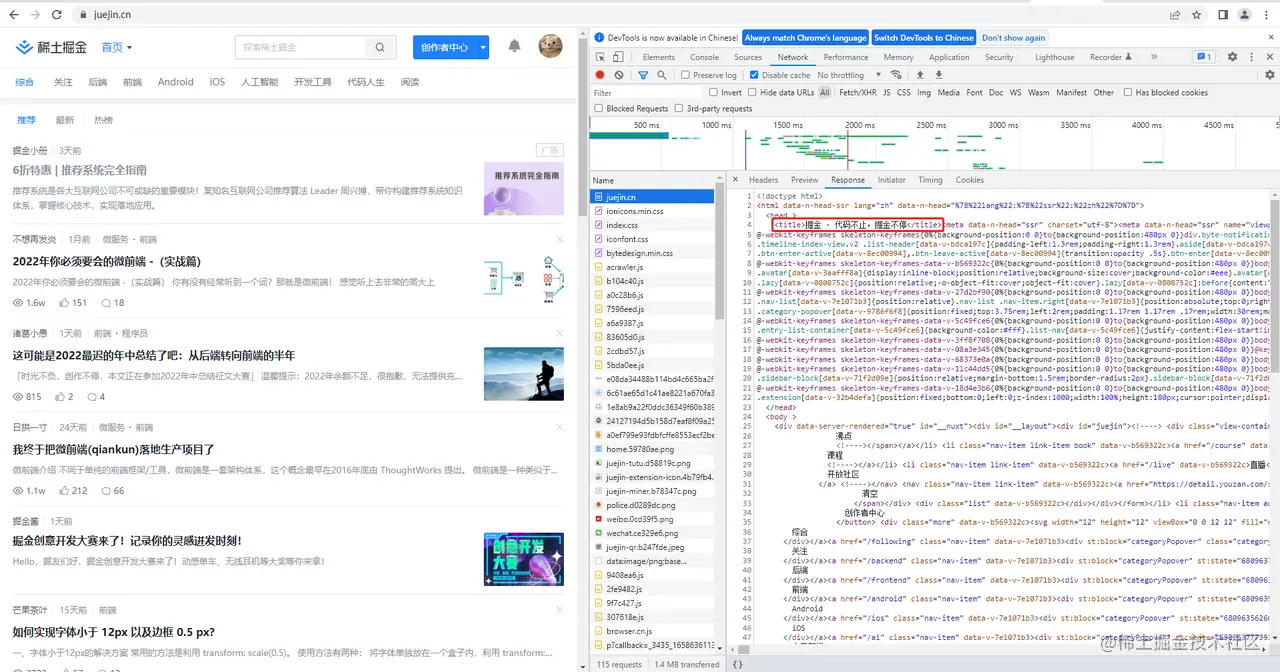Viewport: 1280px width, 672px height.
Task: Close the request details pane
Action: [737, 180]
